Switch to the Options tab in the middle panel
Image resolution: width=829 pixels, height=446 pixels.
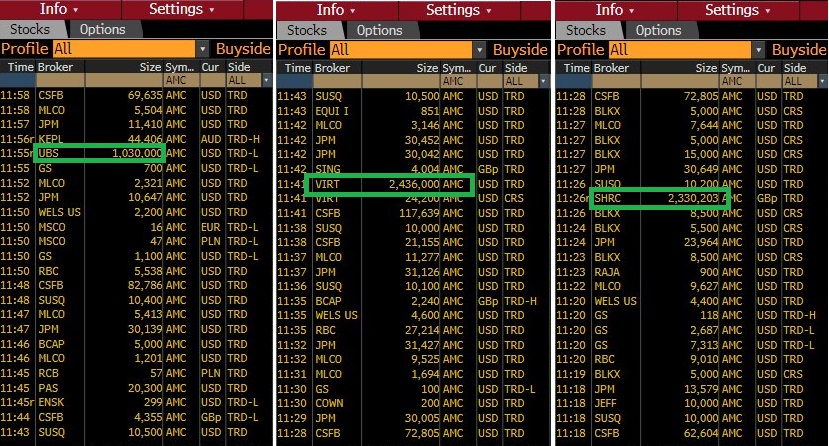tap(380, 30)
